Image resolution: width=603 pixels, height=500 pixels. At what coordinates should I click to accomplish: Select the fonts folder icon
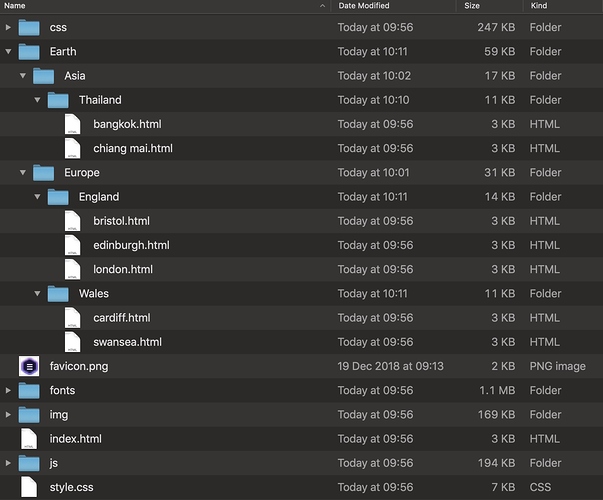pyautogui.click(x=28, y=390)
